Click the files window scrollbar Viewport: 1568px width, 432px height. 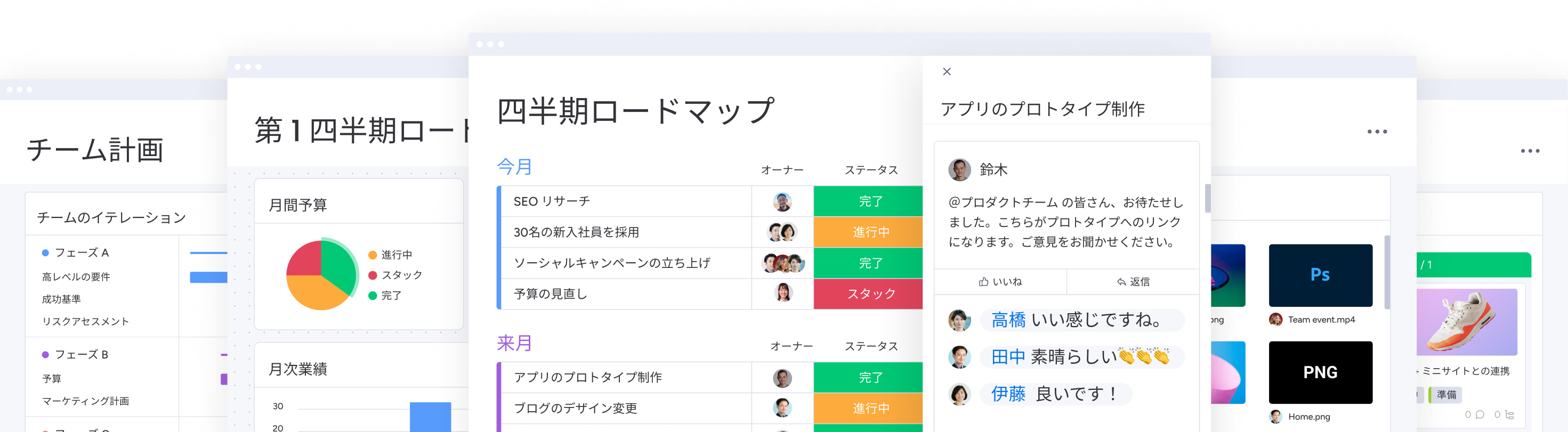[x=1387, y=272]
